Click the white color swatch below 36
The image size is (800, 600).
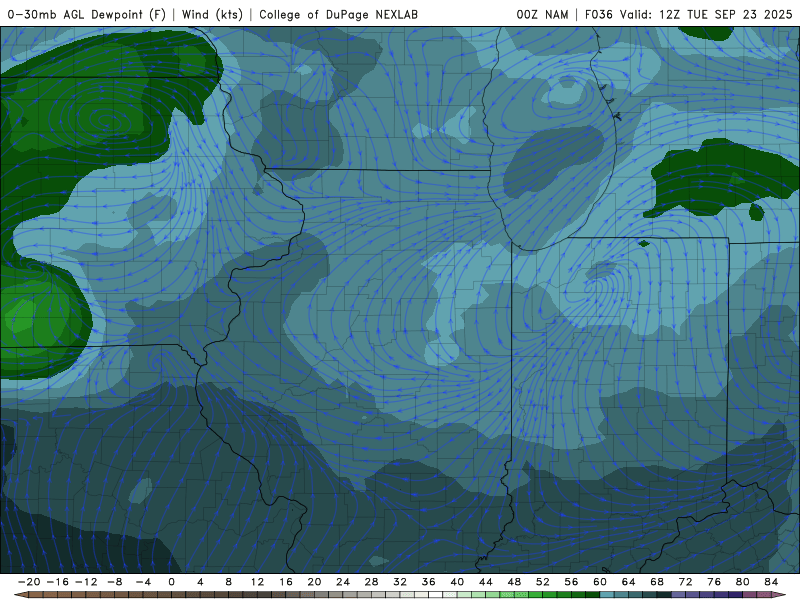click(436, 595)
